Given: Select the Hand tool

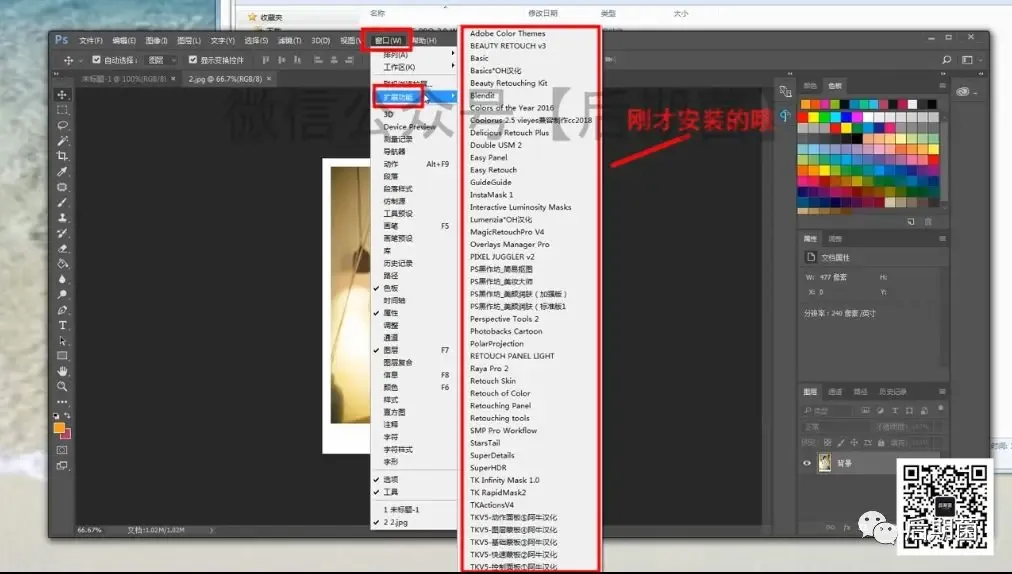Looking at the screenshot, I should coord(62,371).
